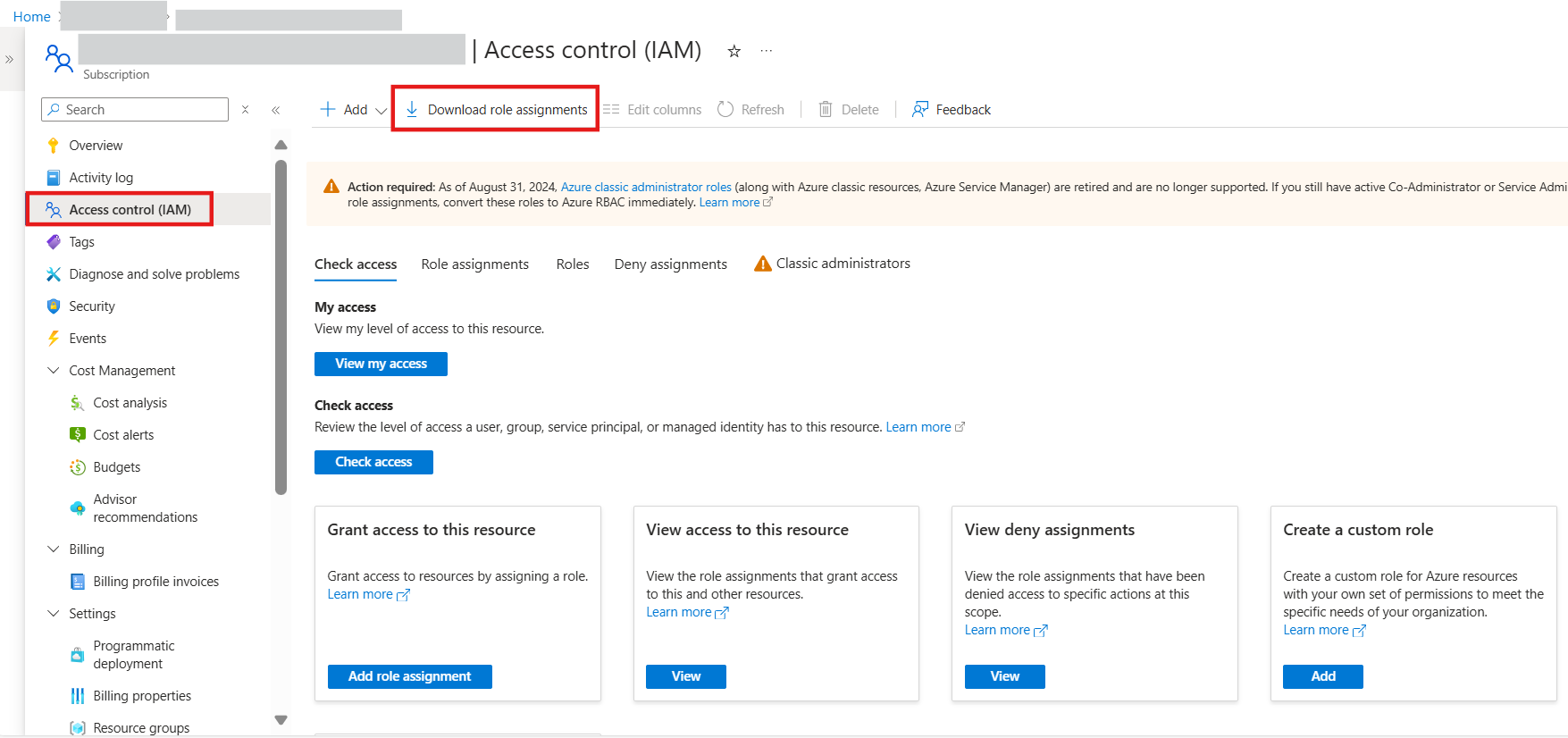Click the sidebar scroll up arrow
Viewport: 1568px width, 738px height.
[281, 145]
